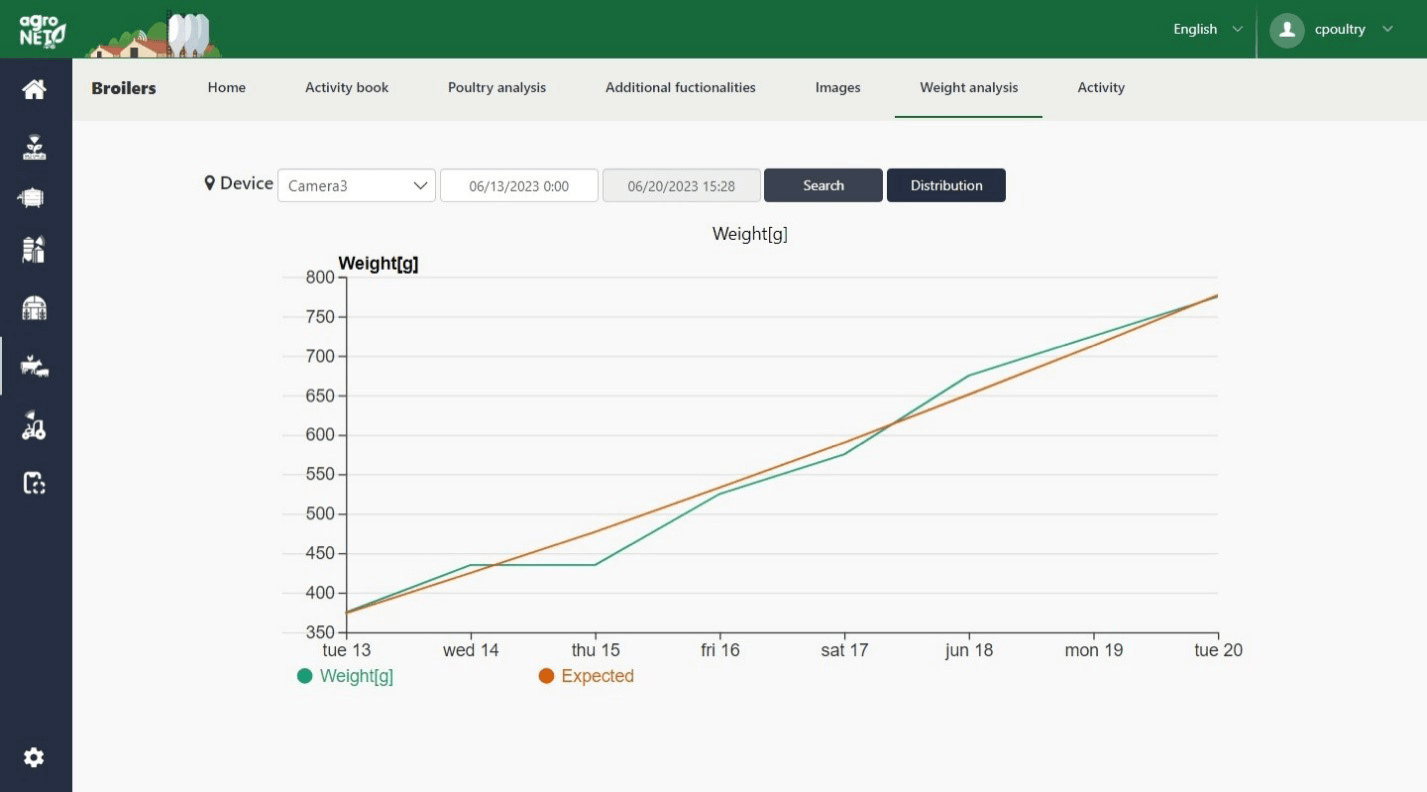This screenshot has width=1427, height=792.
Task: Click the Distribution button
Action: click(x=946, y=185)
